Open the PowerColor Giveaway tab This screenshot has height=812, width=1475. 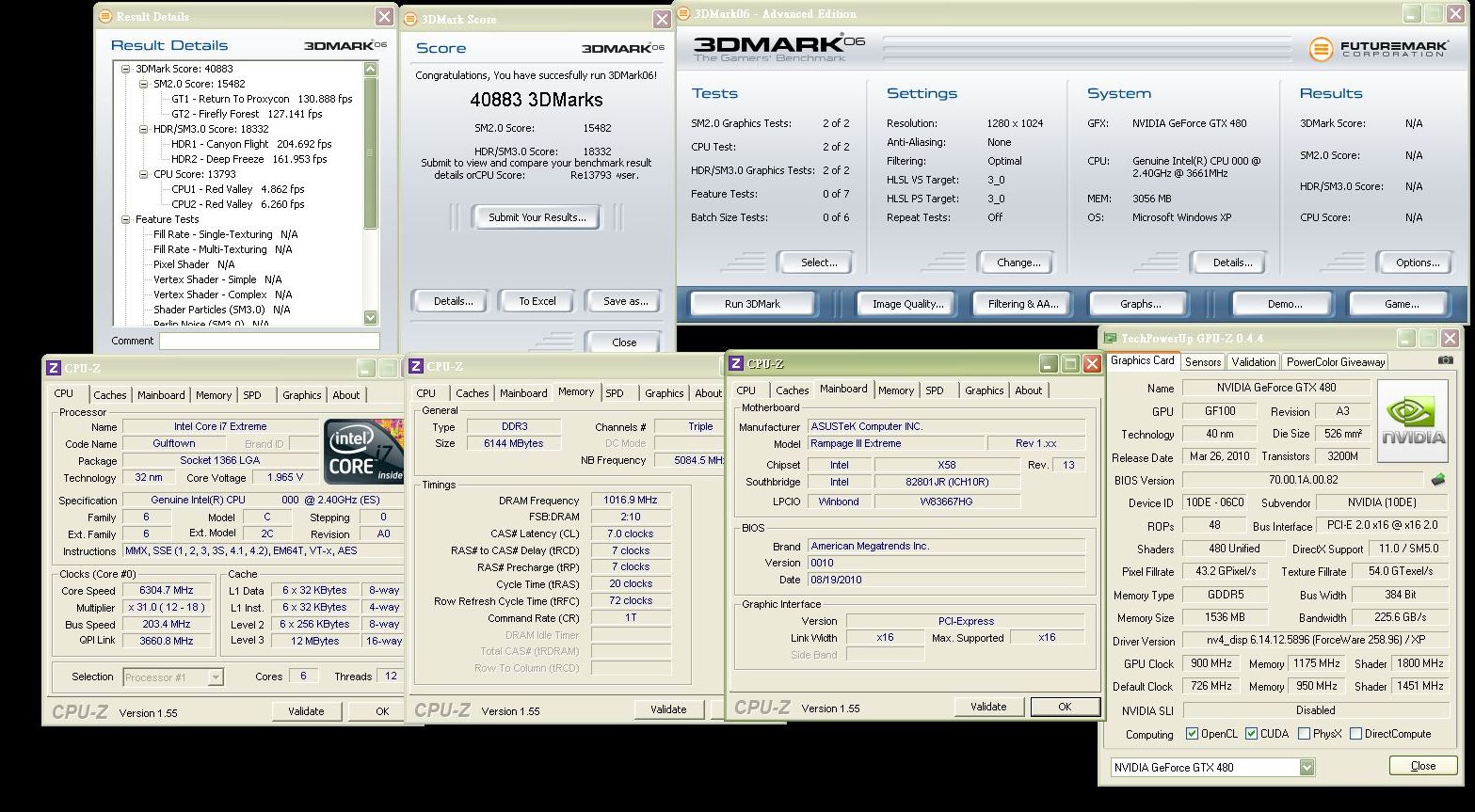1336,361
